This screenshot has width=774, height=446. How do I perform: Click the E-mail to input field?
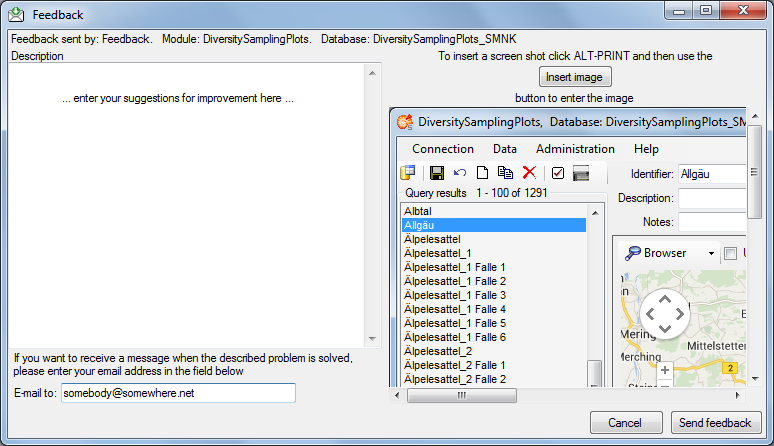point(178,393)
